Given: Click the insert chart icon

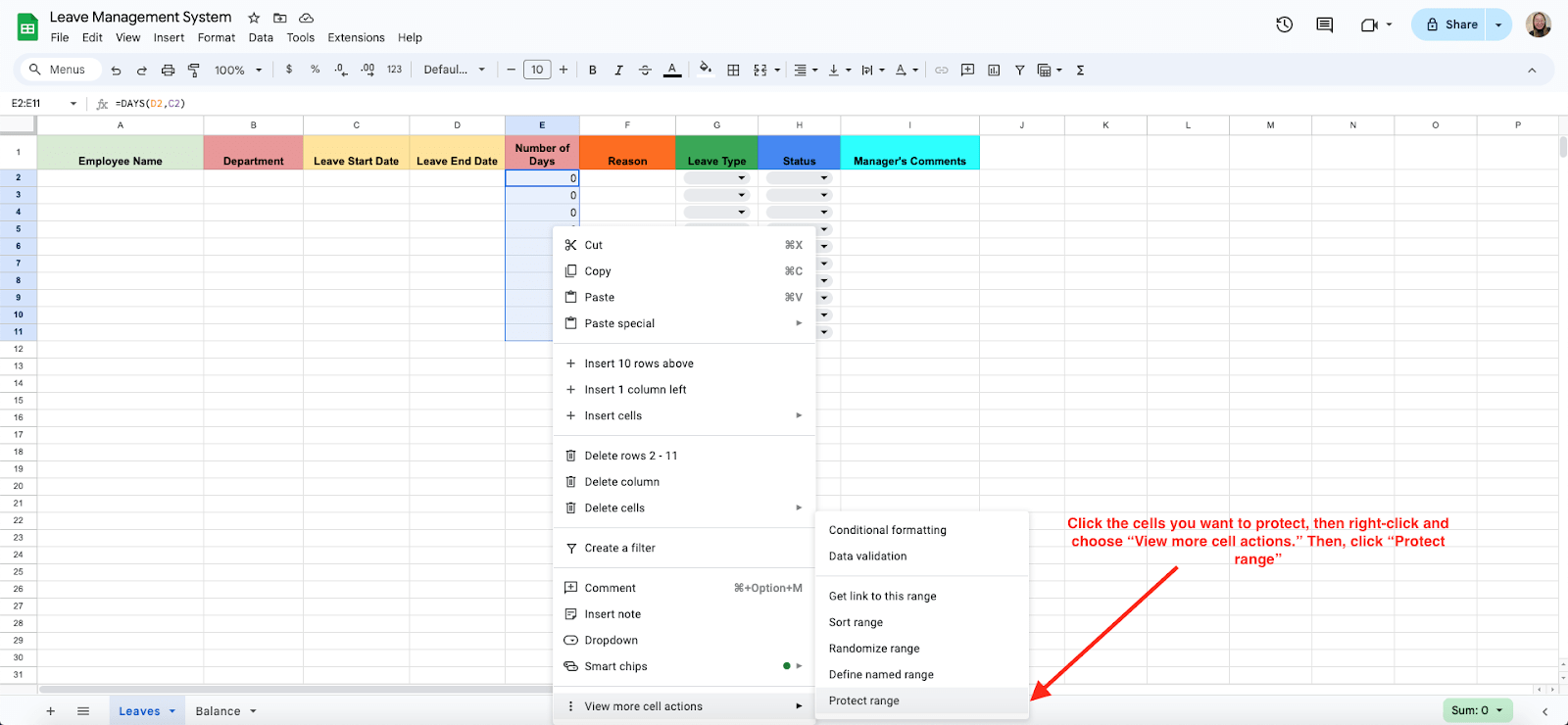Looking at the screenshot, I should click(x=994, y=70).
